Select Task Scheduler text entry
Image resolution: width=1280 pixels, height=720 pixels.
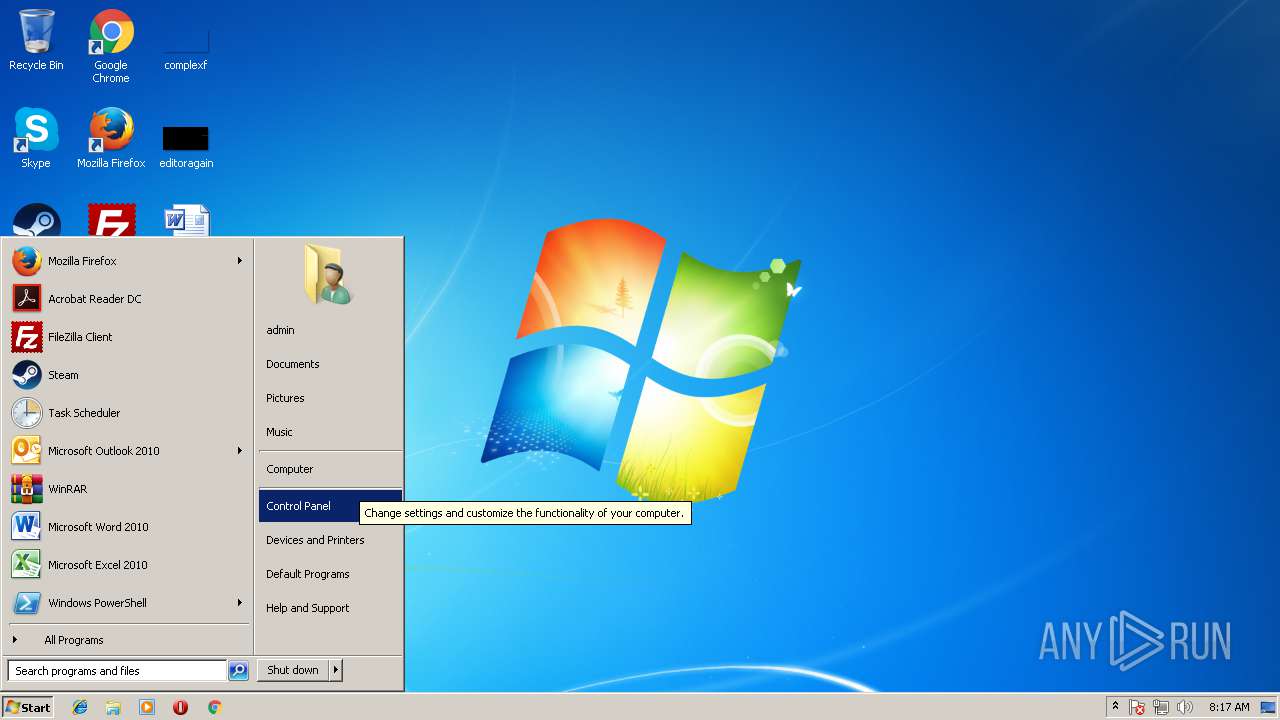click(x=84, y=413)
